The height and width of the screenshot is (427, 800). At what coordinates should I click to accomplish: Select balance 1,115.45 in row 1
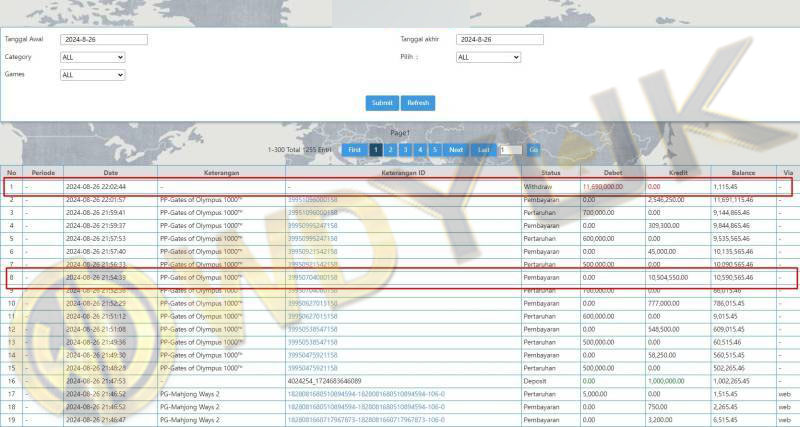(725, 187)
